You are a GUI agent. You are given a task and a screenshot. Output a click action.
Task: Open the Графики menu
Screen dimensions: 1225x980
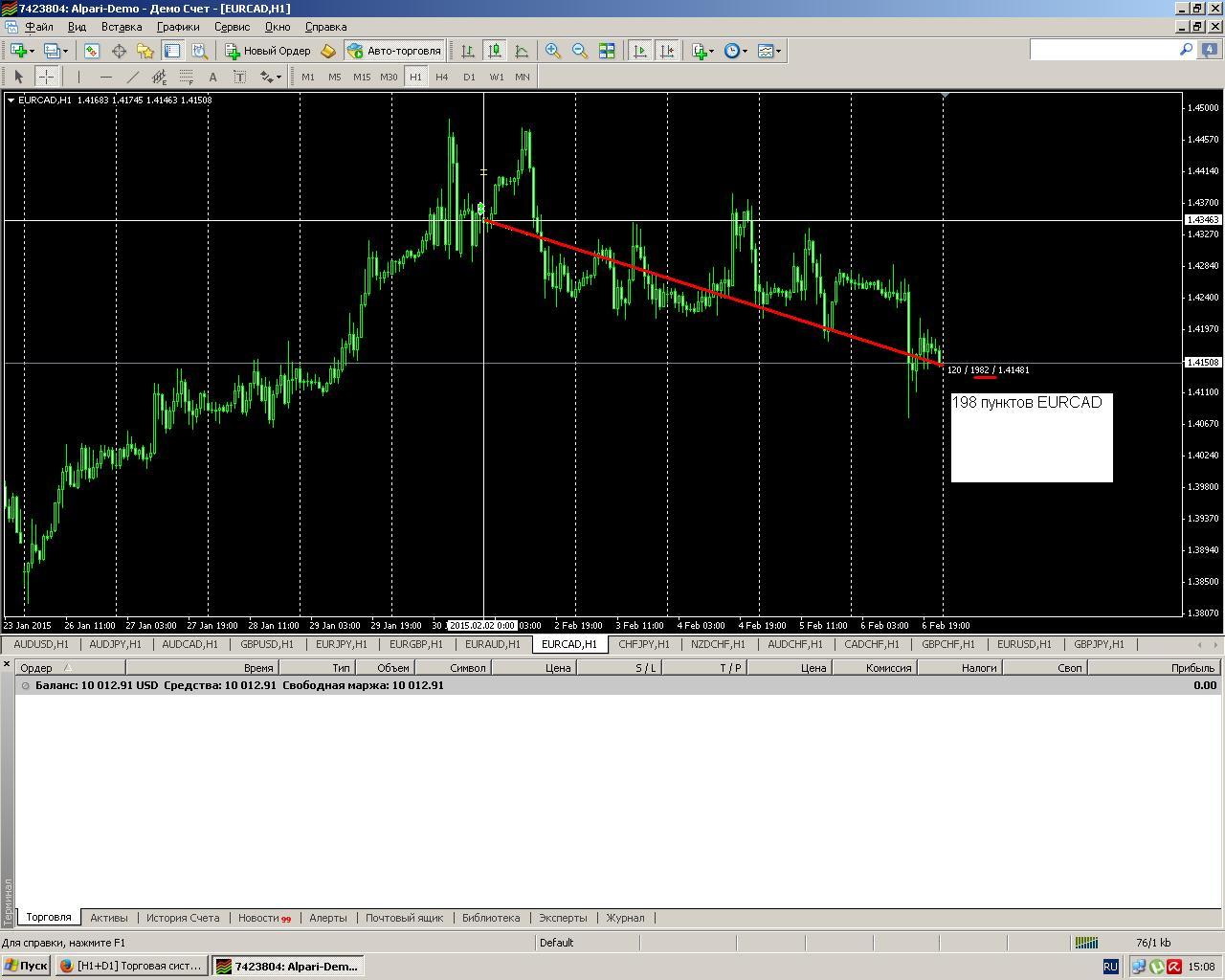pyautogui.click(x=178, y=27)
